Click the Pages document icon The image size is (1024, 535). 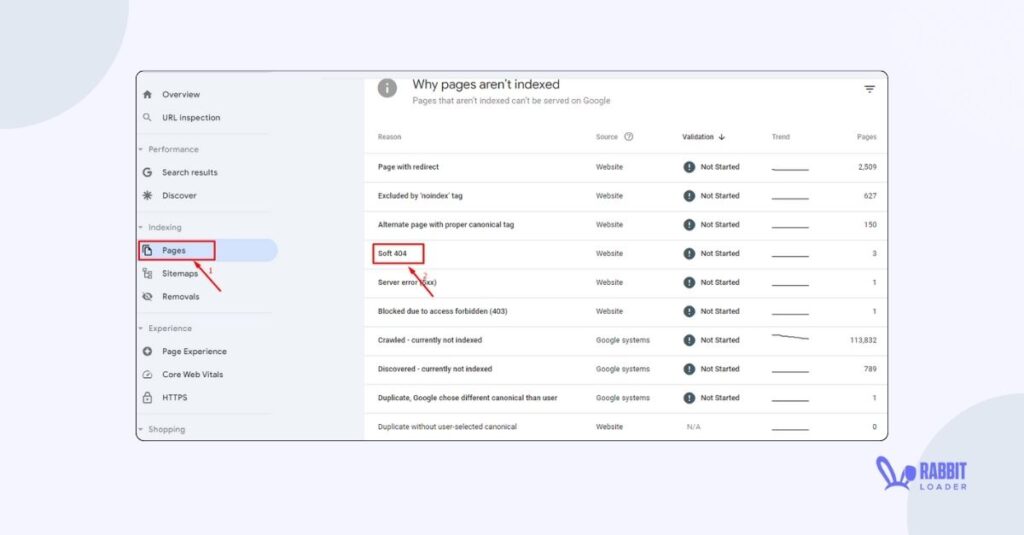(x=148, y=250)
